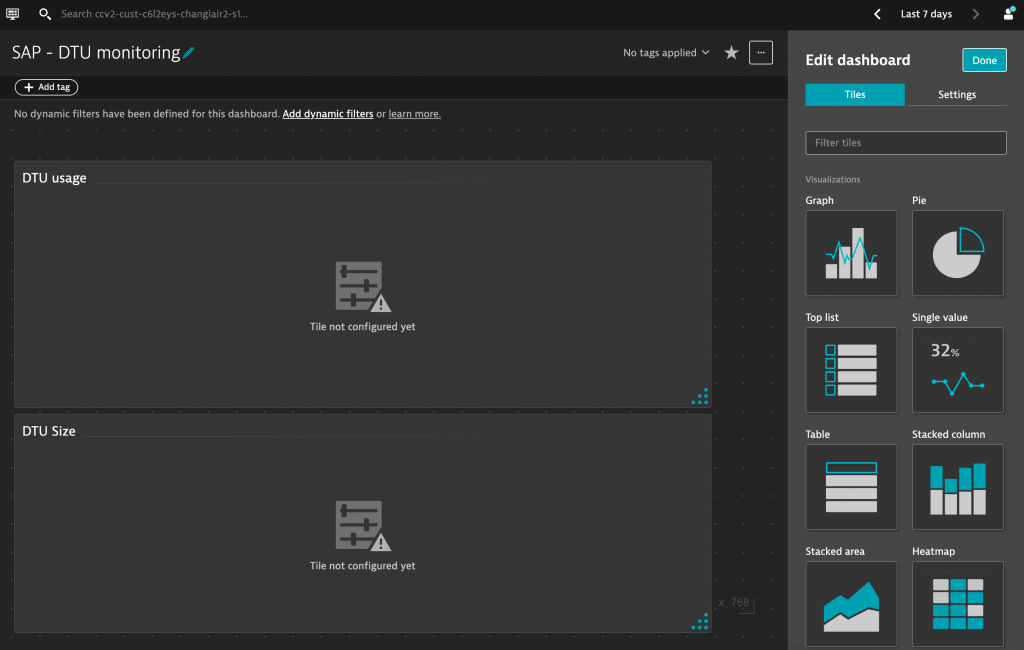Select the Pie visualization tile
The height and width of the screenshot is (650, 1024).
pyautogui.click(x=957, y=253)
